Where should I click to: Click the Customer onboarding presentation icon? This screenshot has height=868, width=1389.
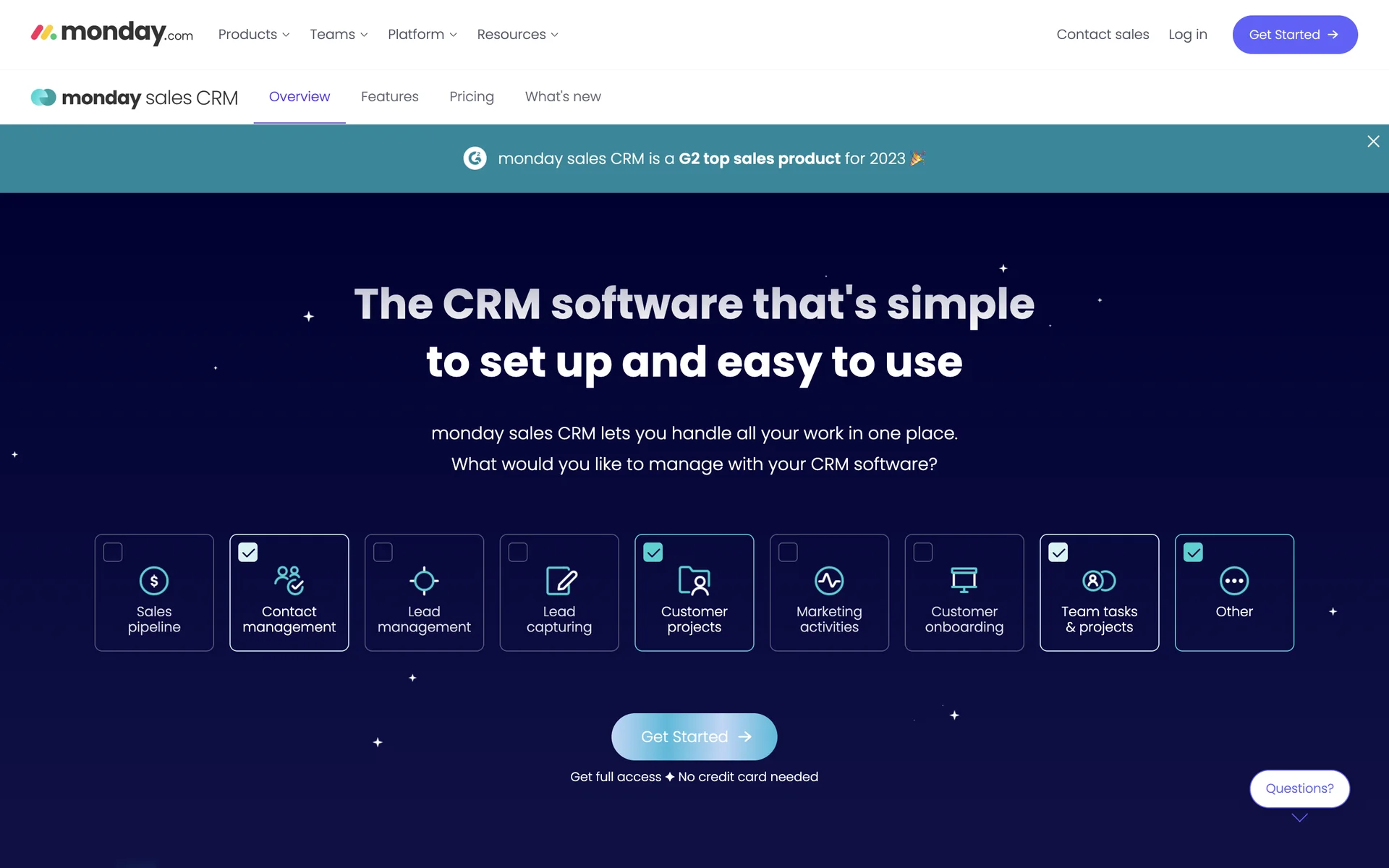964,579
